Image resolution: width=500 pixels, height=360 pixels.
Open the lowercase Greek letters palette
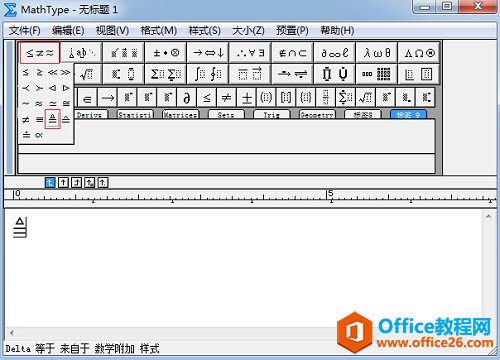377,53
